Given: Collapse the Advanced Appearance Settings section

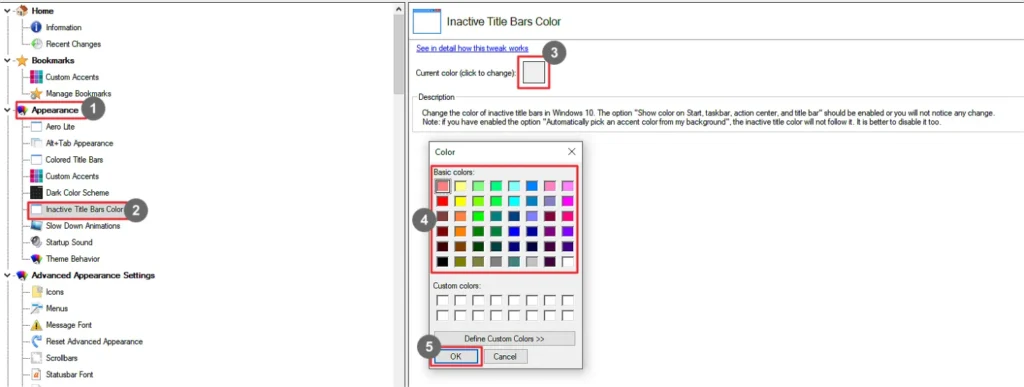Looking at the screenshot, I should [7, 275].
